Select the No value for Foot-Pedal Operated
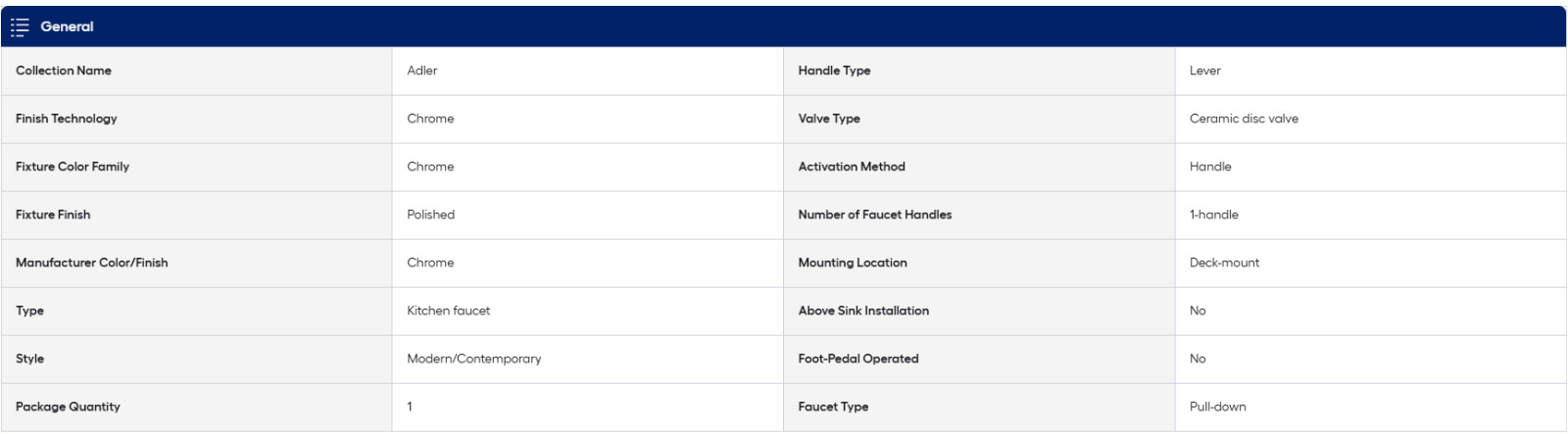The height and width of the screenshot is (434, 1568). click(1198, 359)
